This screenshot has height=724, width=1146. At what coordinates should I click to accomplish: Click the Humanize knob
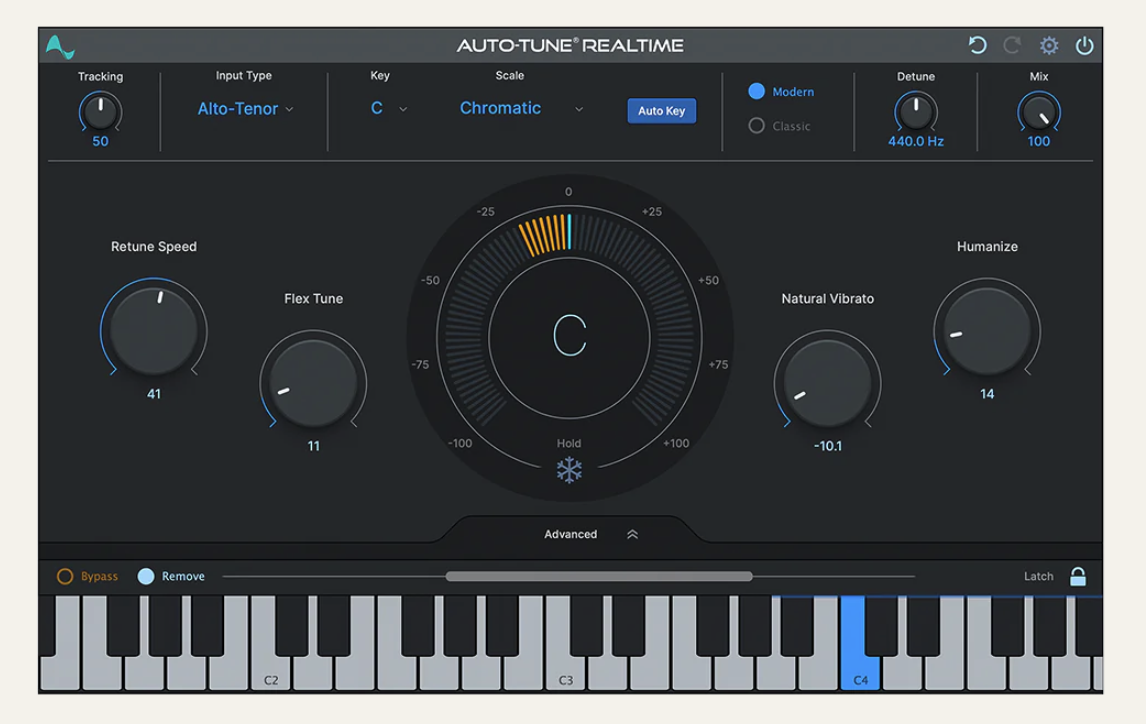[x=987, y=330]
